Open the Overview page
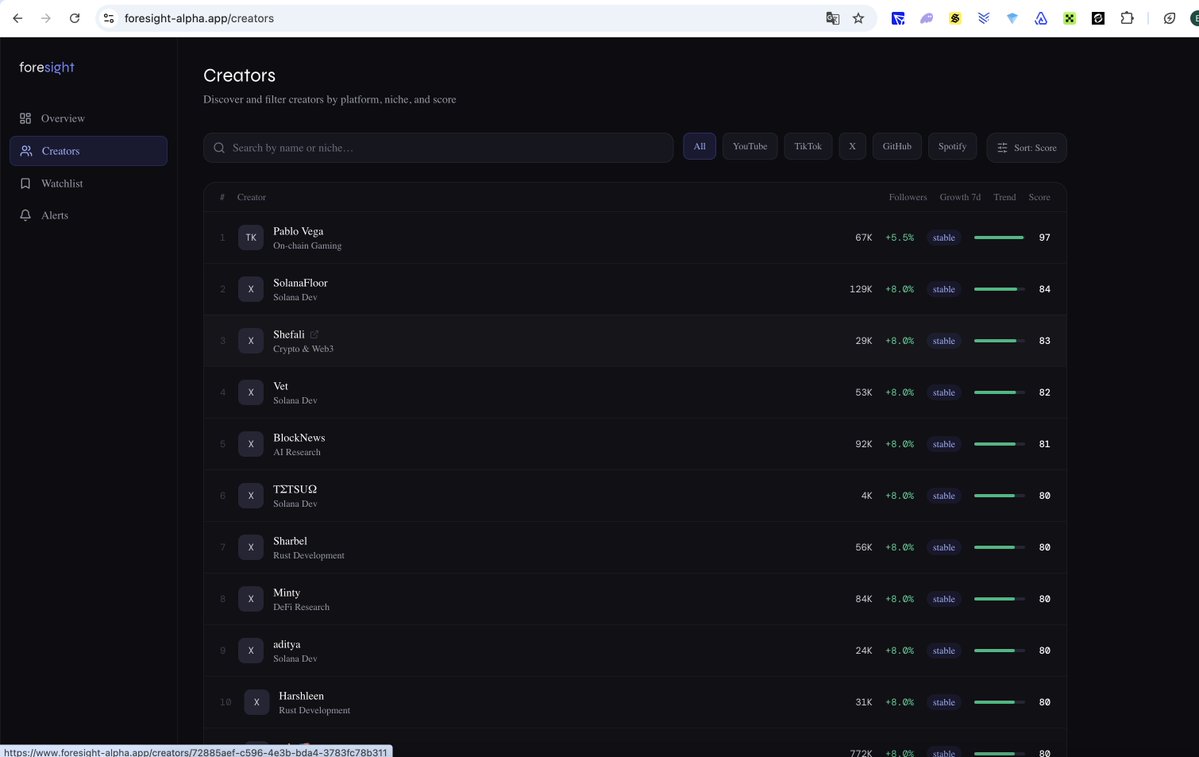Screen dimensions: 1199x757 [x=88, y=119]
